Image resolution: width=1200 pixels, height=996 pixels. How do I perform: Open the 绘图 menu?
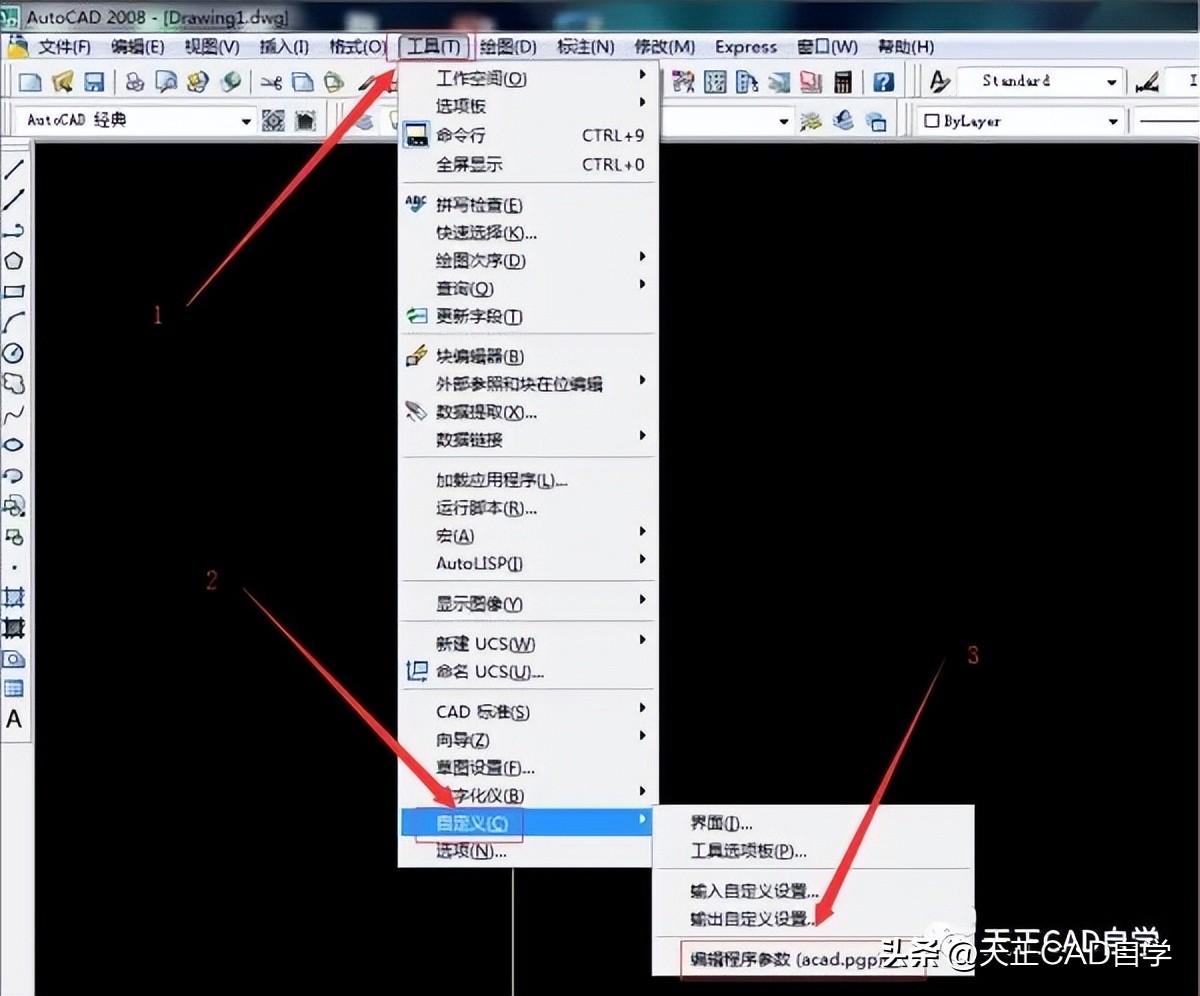[x=506, y=46]
